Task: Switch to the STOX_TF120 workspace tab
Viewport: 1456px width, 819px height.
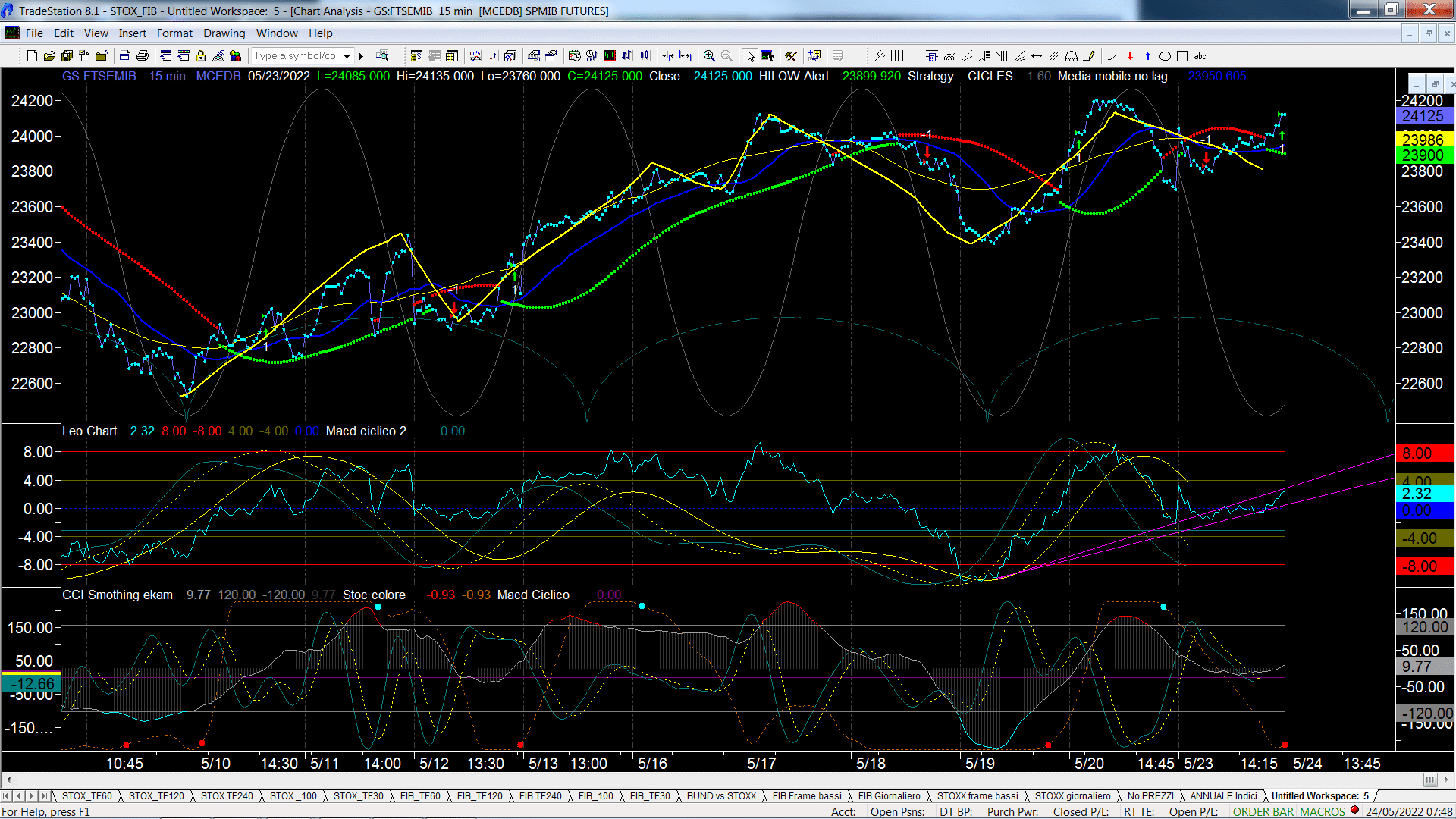Action: pos(155,796)
